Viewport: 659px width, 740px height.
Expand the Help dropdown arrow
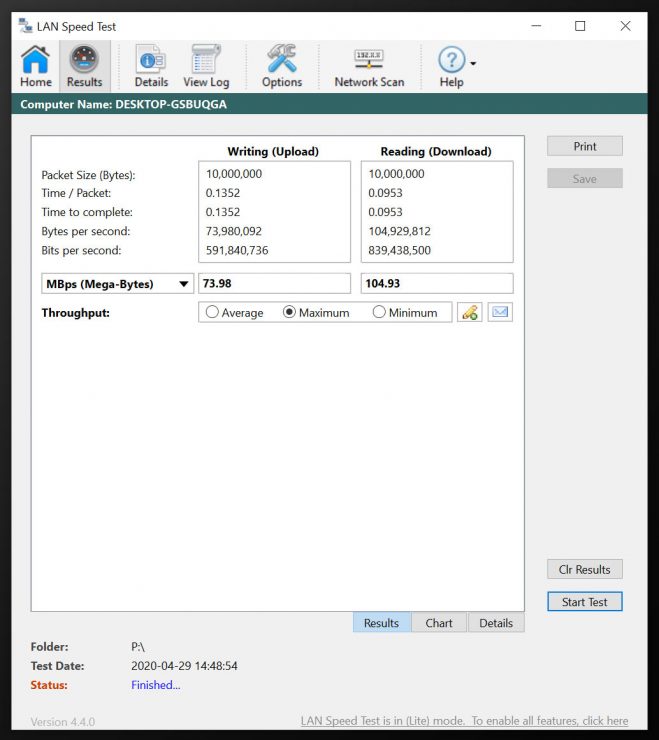pyautogui.click(x=473, y=63)
